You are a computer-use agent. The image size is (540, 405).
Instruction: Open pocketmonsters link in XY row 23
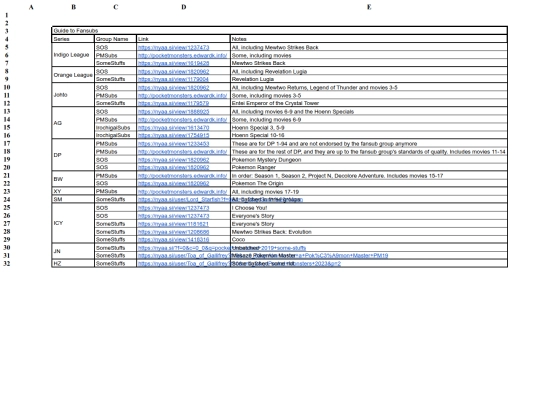coord(183,191)
